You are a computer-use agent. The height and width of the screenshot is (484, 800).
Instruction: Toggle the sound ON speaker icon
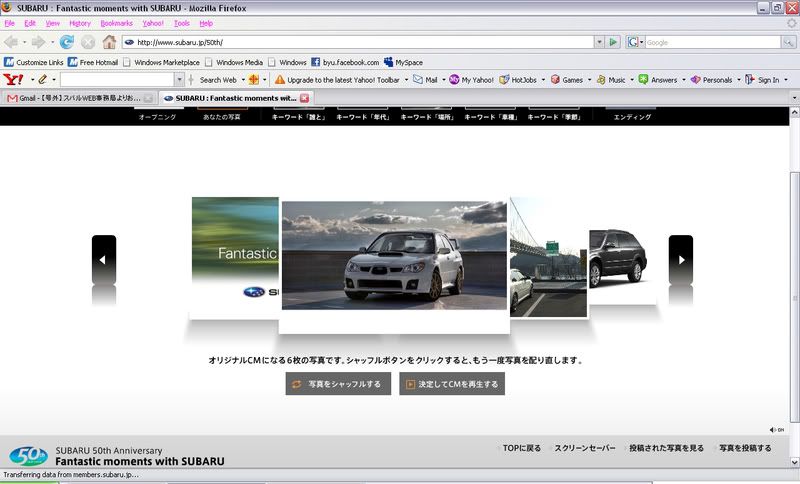click(777, 430)
